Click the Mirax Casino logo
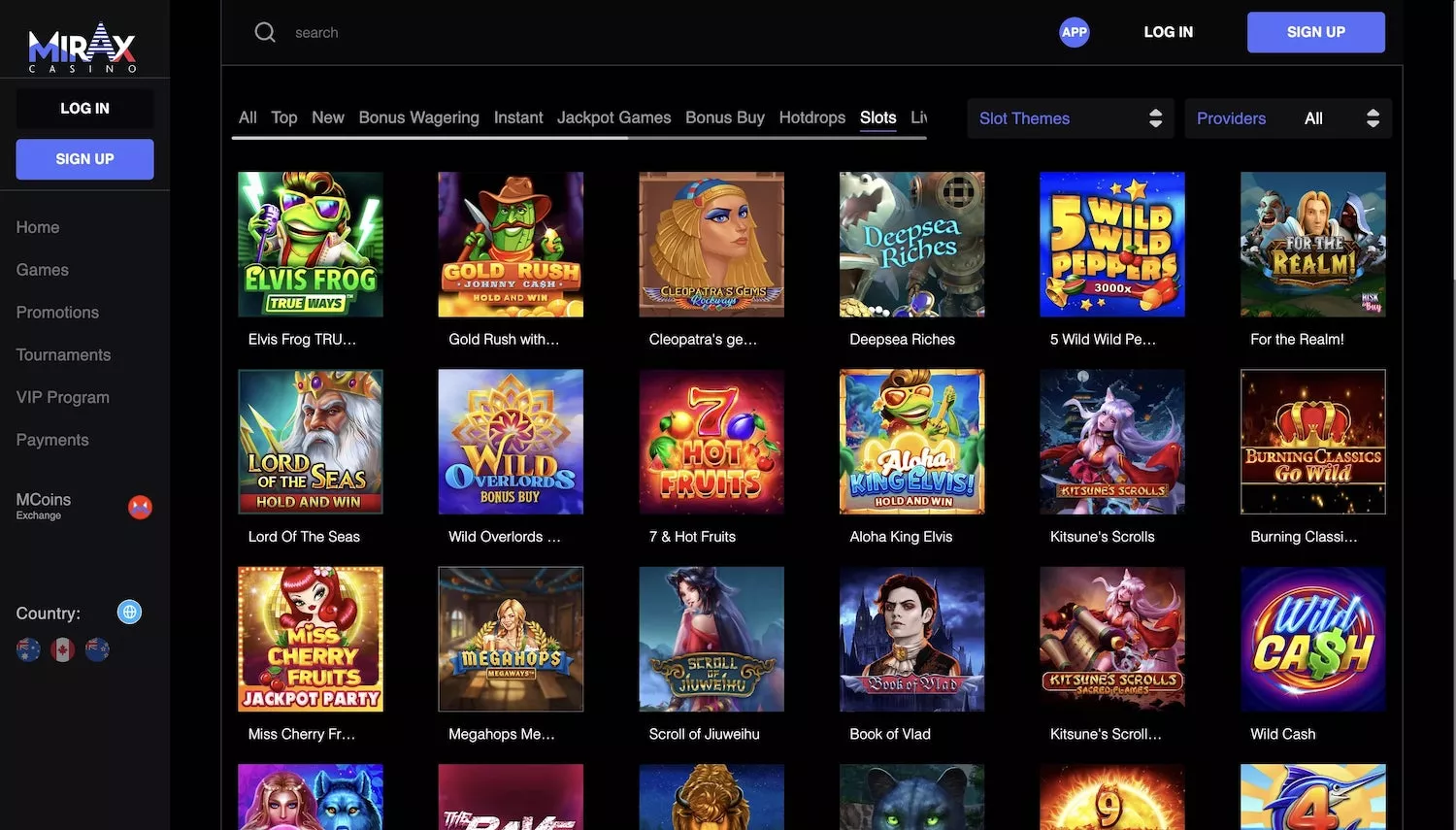Screen dimensions: 1456x830 click(x=83, y=48)
